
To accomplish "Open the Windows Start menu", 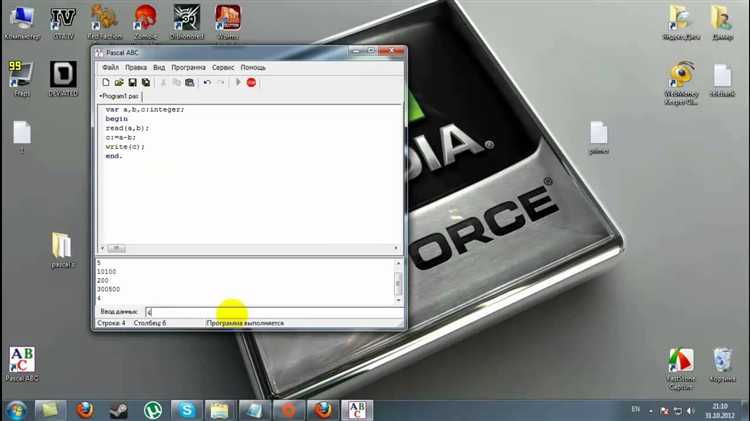I will coord(16,410).
